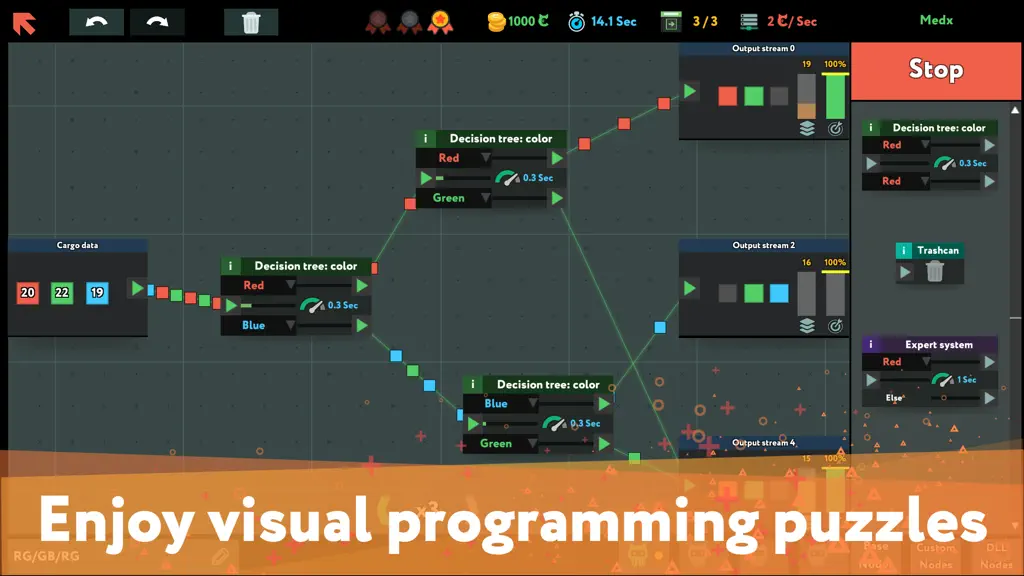Open info for Trashcan node
Viewport: 1024px width, 576px height.
pos(903,250)
